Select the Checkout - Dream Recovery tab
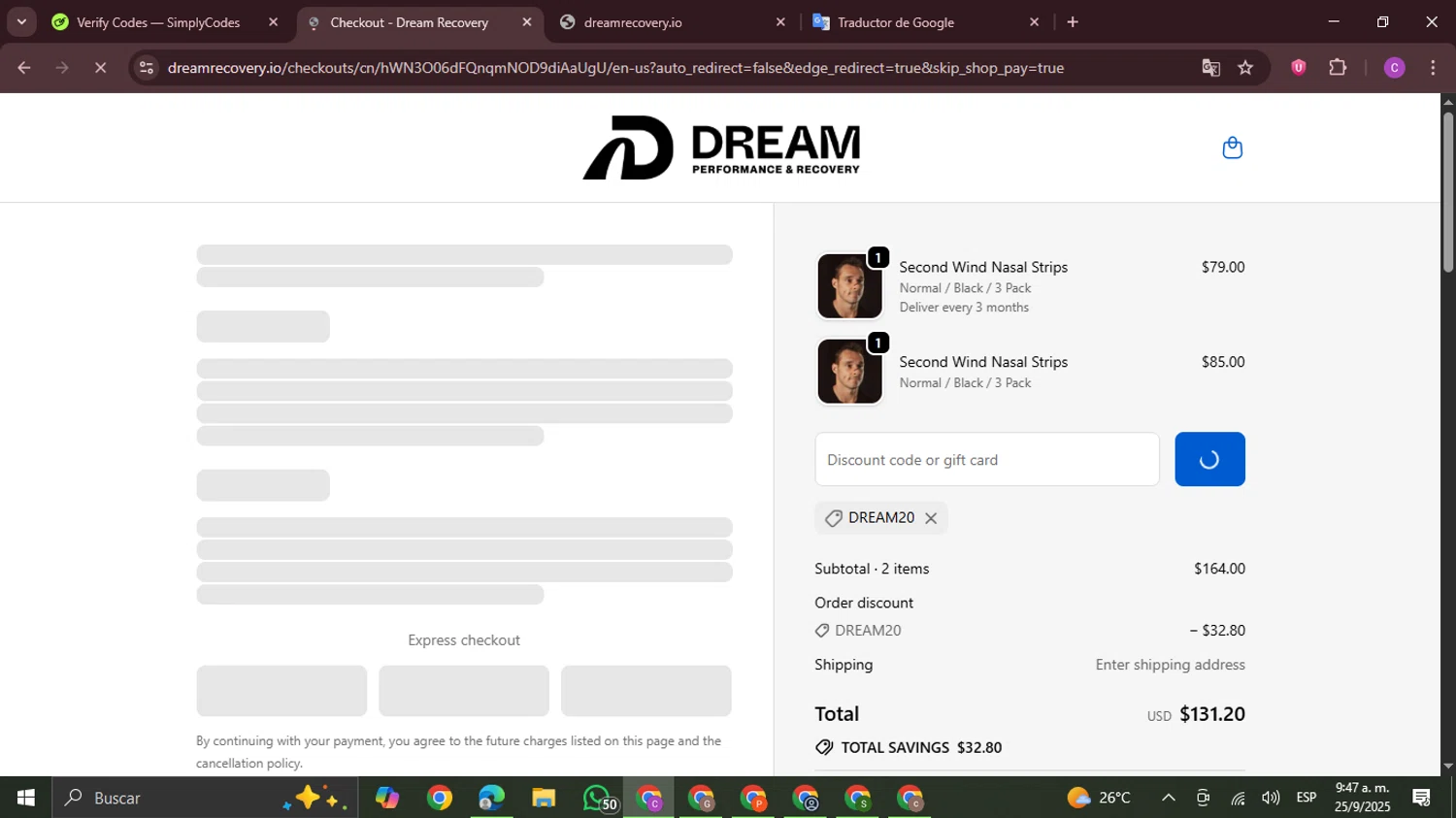 (x=409, y=22)
